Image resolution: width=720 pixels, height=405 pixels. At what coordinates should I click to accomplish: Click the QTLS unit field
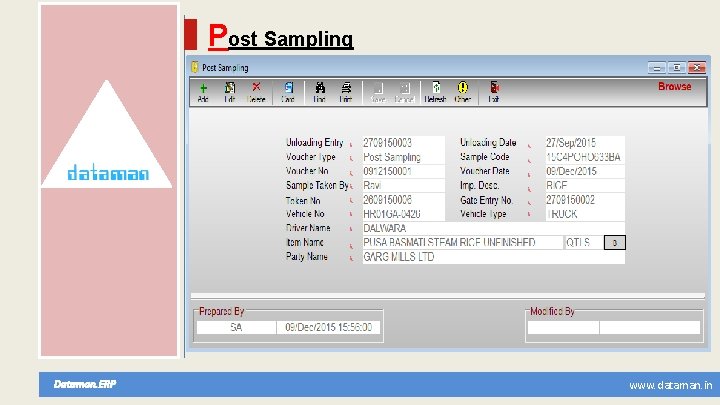(x=584, y=242)
